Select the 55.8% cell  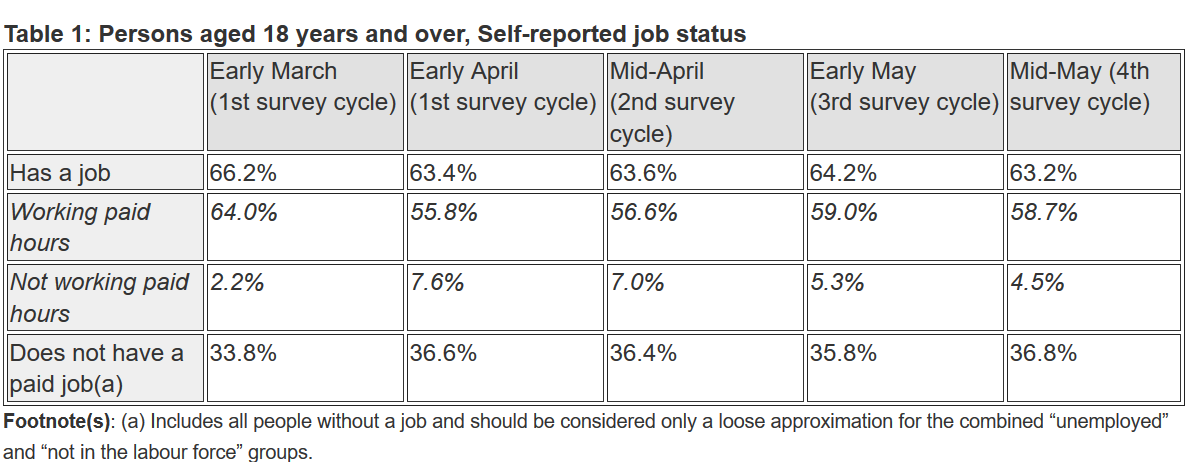pyautogui.click(x=444, y=212)
